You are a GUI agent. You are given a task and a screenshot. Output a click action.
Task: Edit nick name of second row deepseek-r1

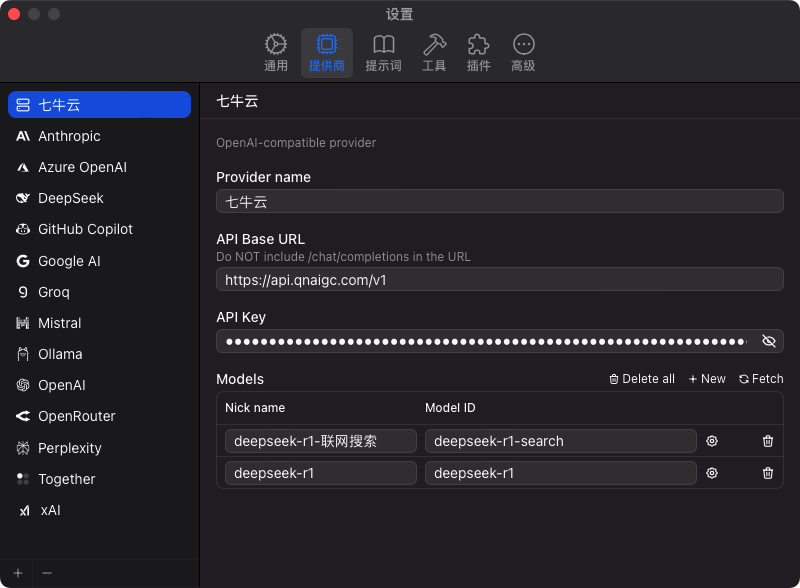pos(321,473)
